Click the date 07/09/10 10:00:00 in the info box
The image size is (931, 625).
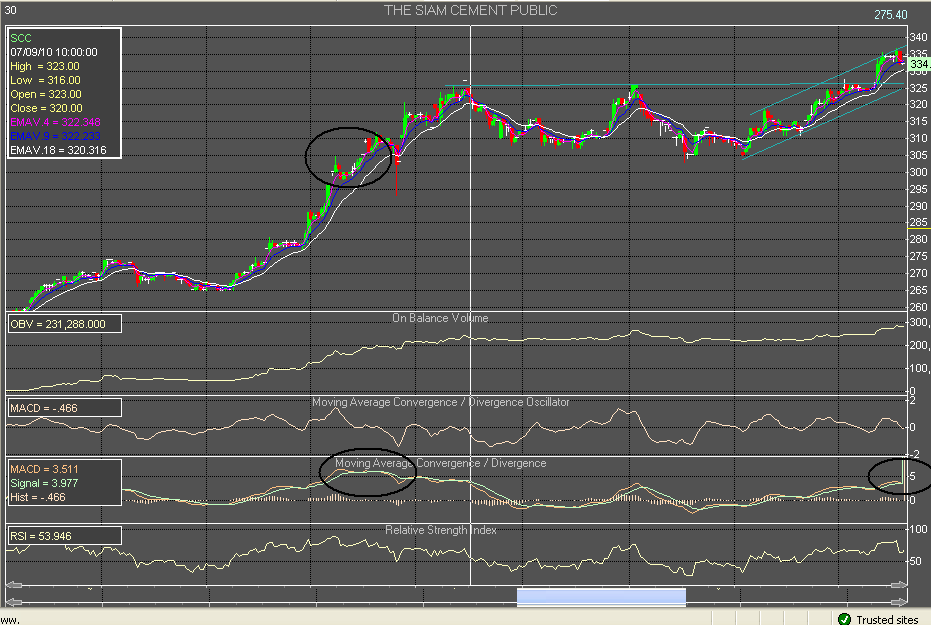click(x=54, y=52)
